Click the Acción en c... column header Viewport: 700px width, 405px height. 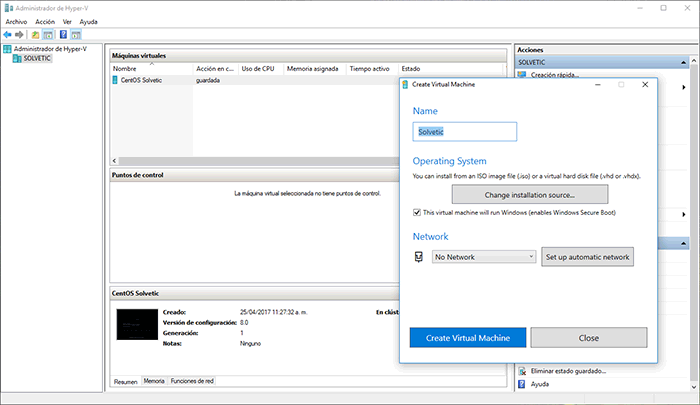pyautogui.click(x=216, y=69)
